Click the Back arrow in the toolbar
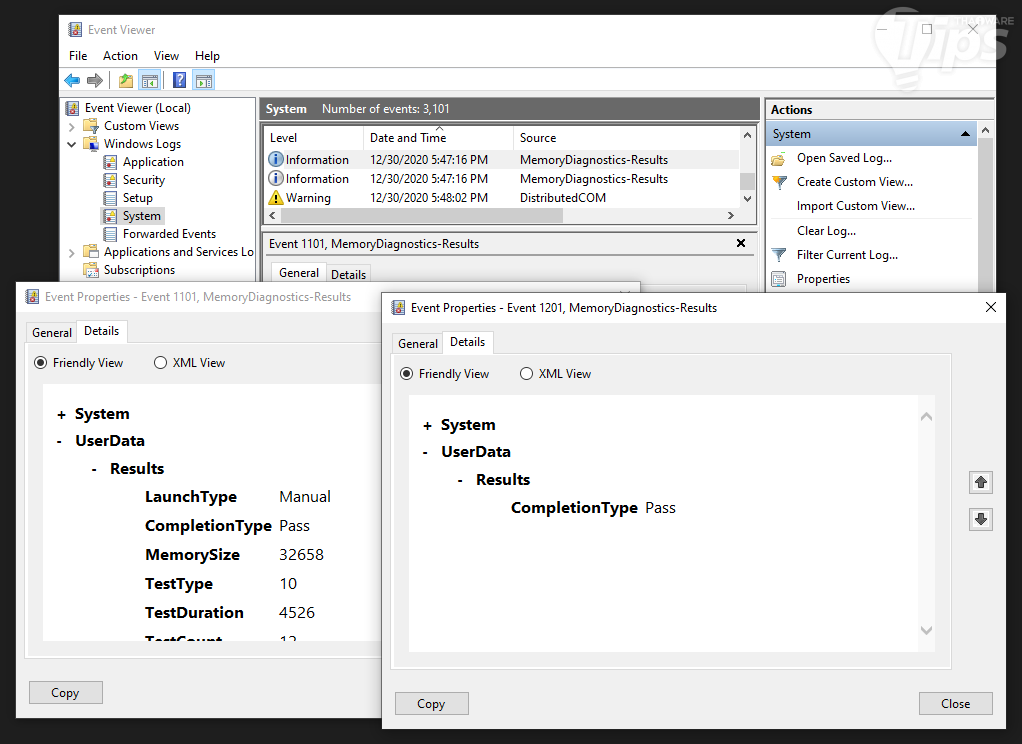1022x744 pixels. (x=72, y=81)
